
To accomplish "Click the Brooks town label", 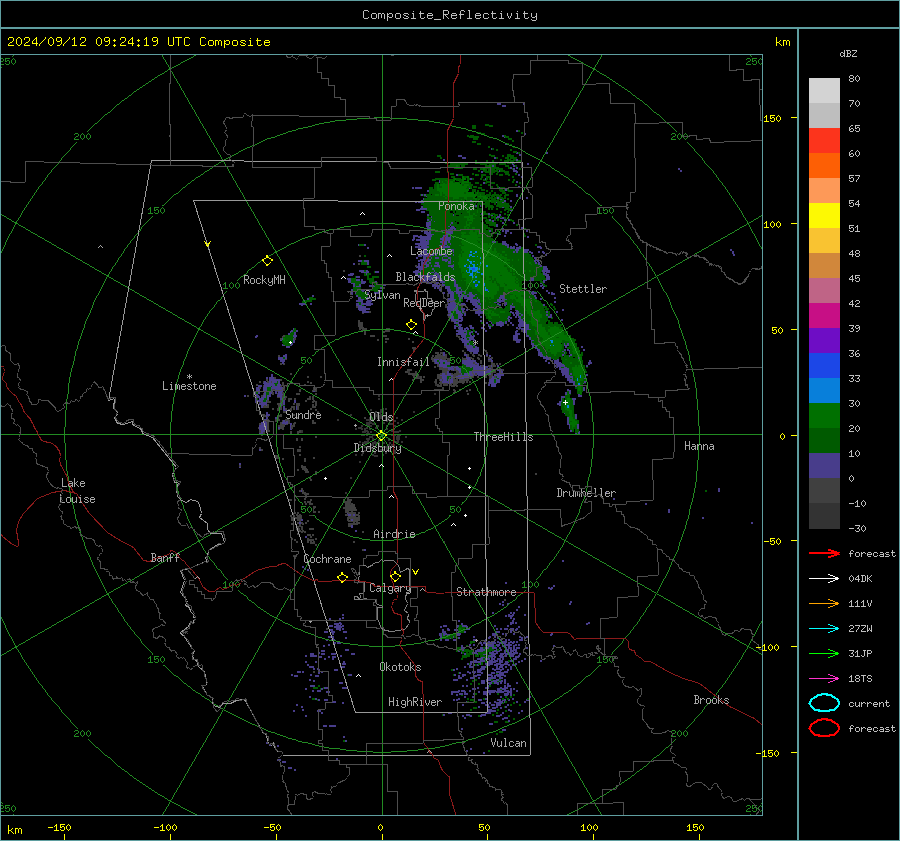I will (711, 700).
